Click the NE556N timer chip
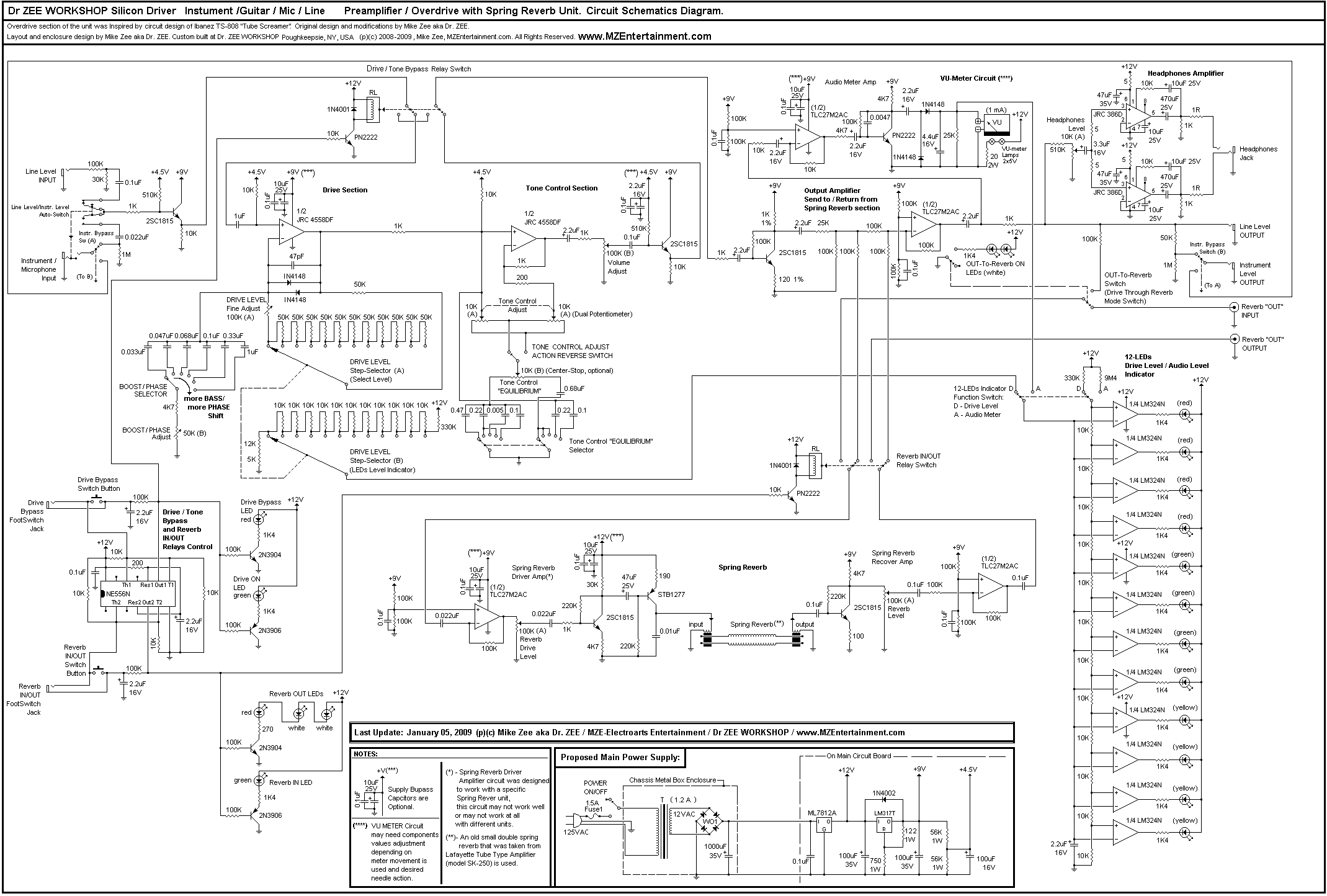 click(136, 593)
